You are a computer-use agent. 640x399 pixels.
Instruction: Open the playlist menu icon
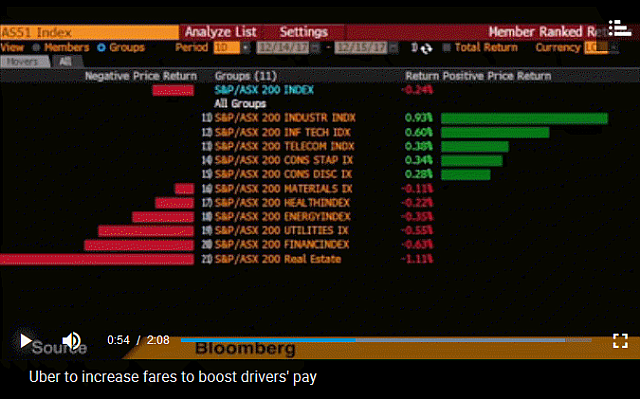click(619, 28)
